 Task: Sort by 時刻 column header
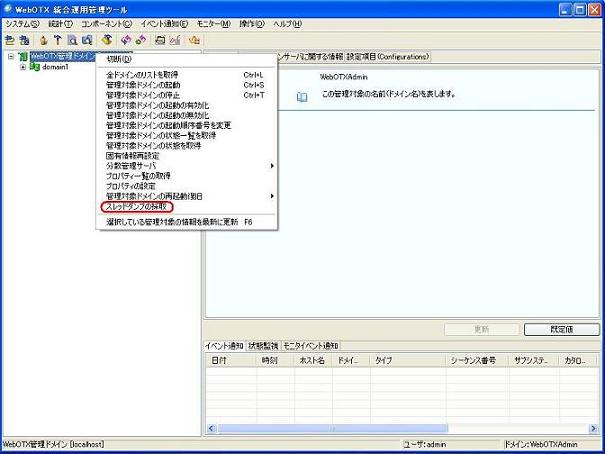coord(275,361)
